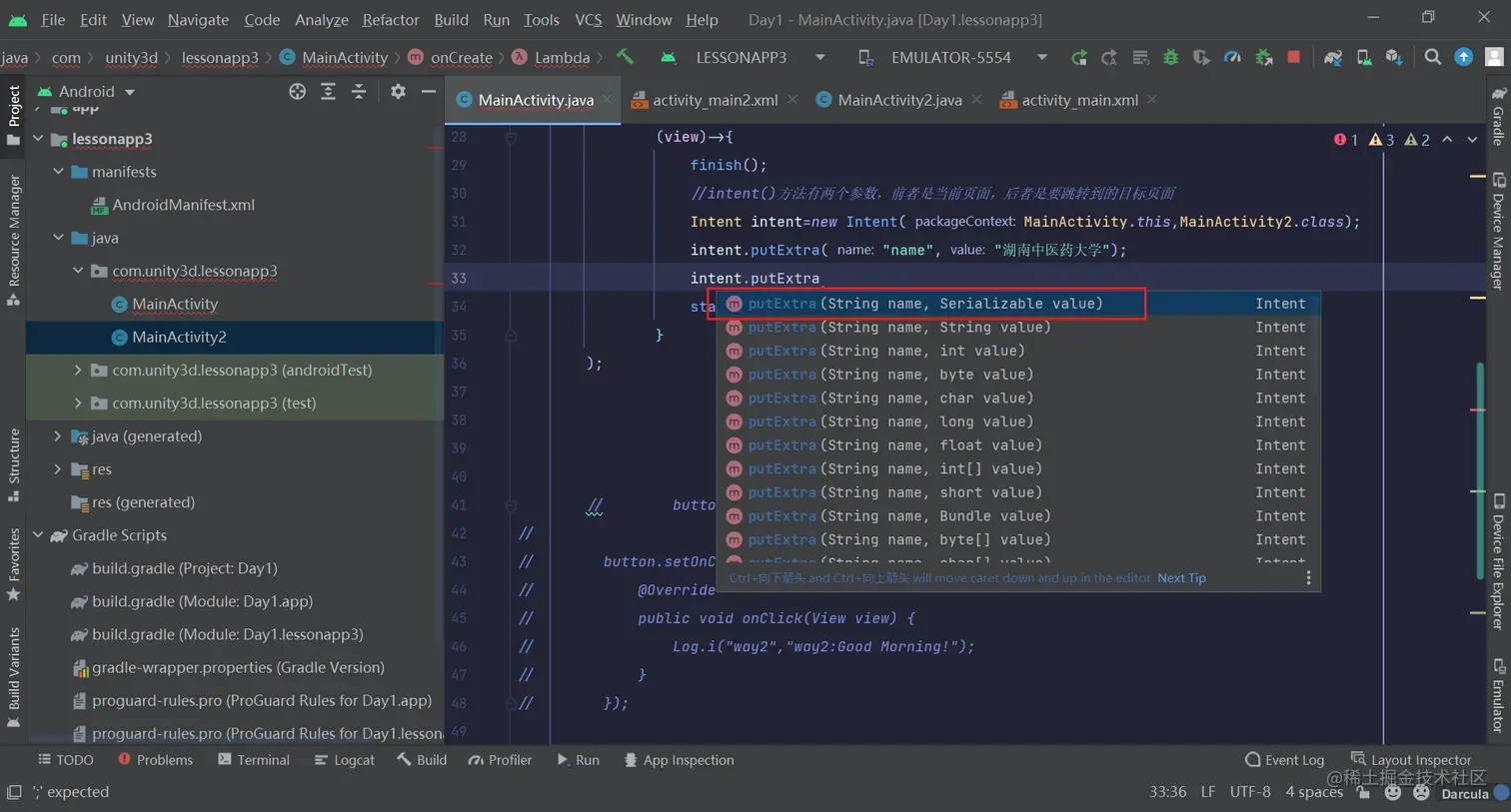Expand the res folder

click(x=58, y=468)
